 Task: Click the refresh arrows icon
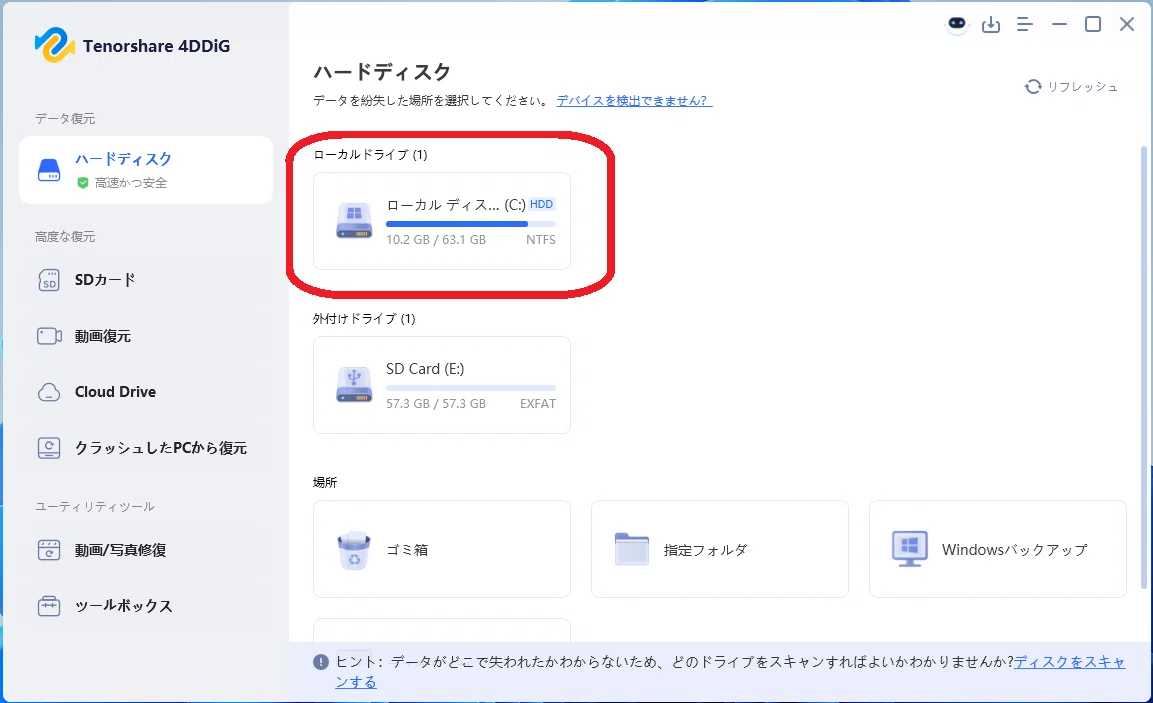(x=1033, y=87)
